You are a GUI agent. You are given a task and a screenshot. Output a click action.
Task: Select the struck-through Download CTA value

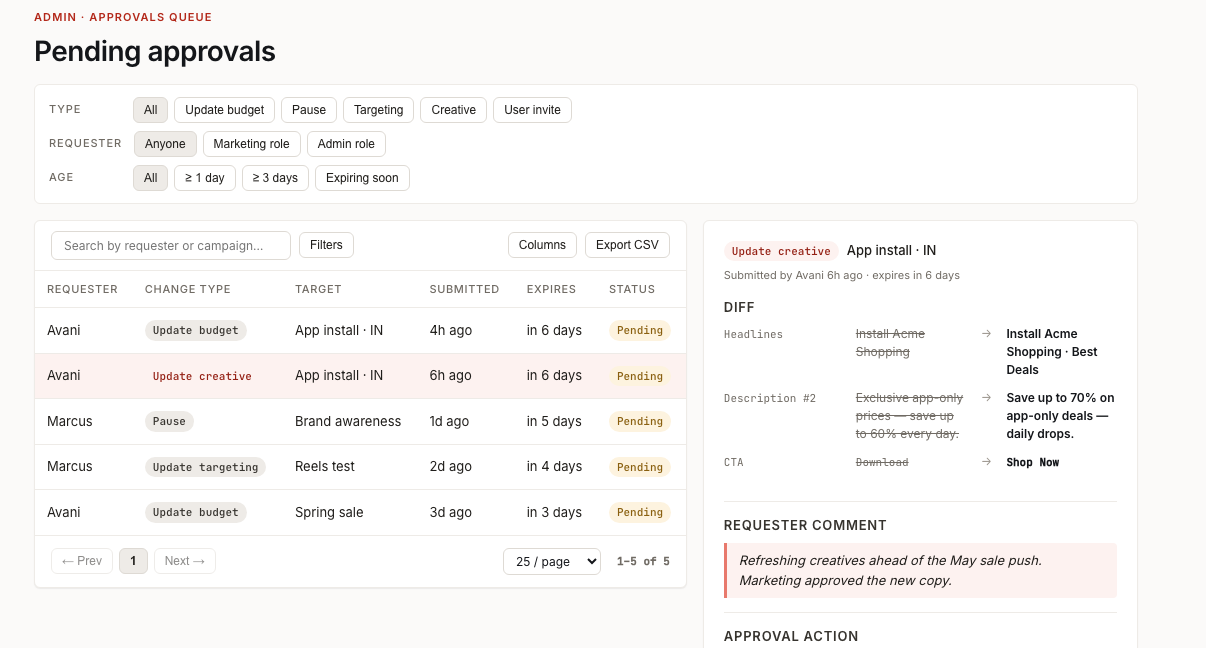tap(882, 462)
